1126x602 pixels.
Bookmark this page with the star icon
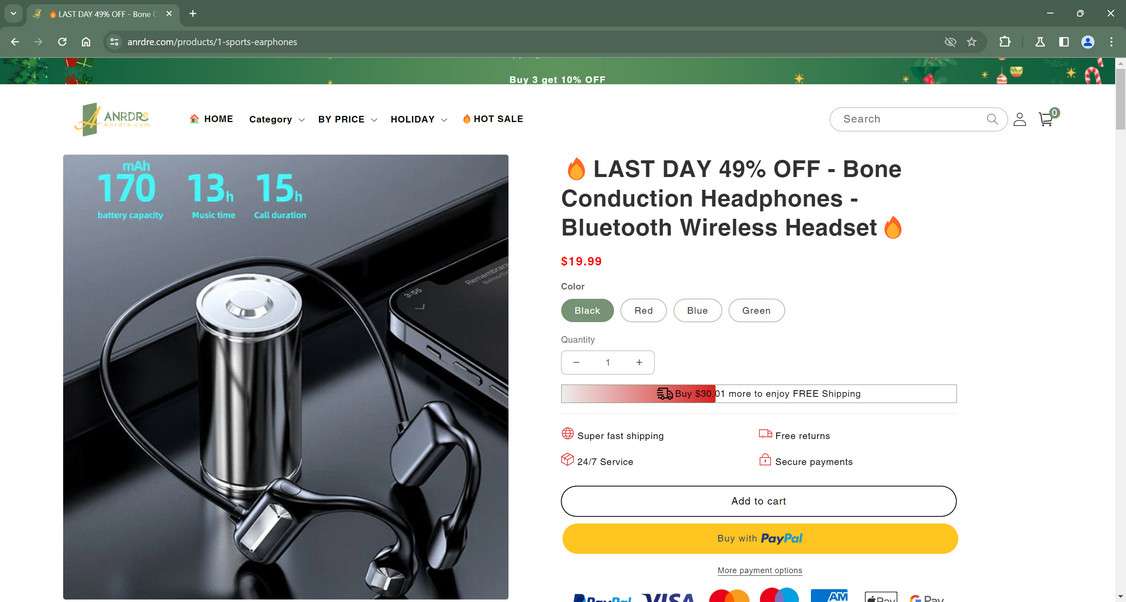(x=972, y=42)
